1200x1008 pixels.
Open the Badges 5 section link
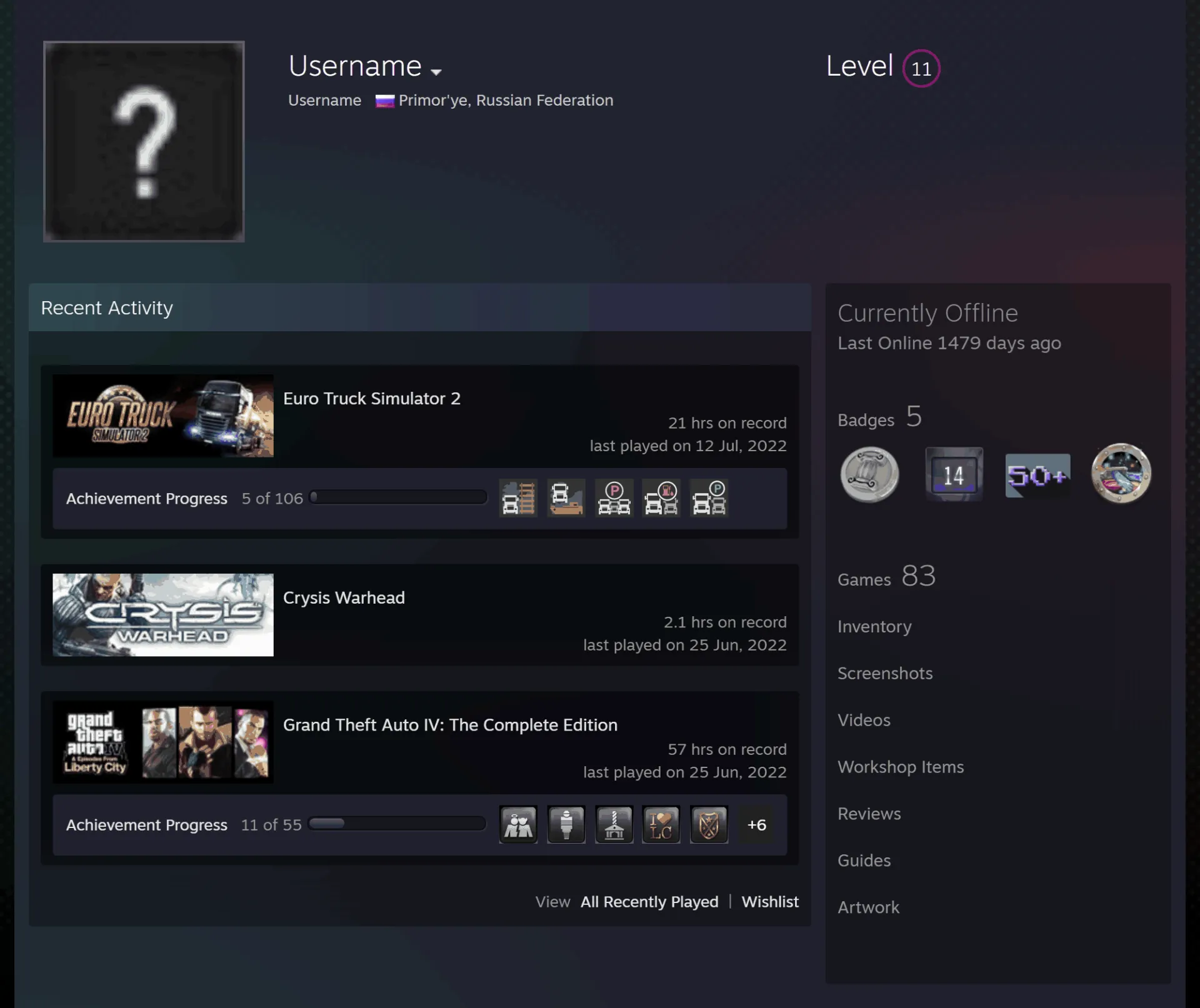[879, 417]
